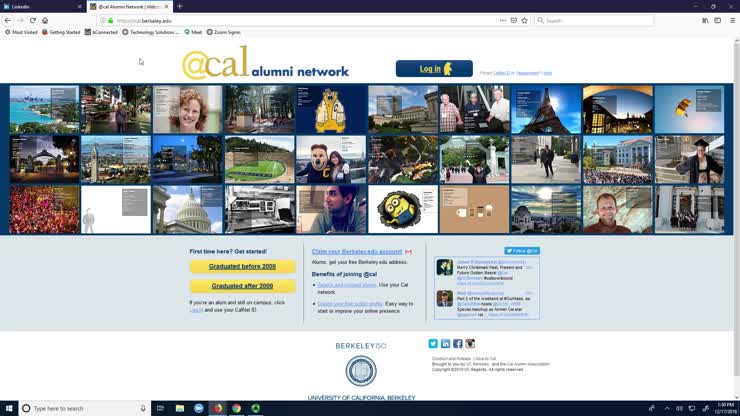
Task: Open the Sather Gate night thumbnail
Action: point(44,160)
